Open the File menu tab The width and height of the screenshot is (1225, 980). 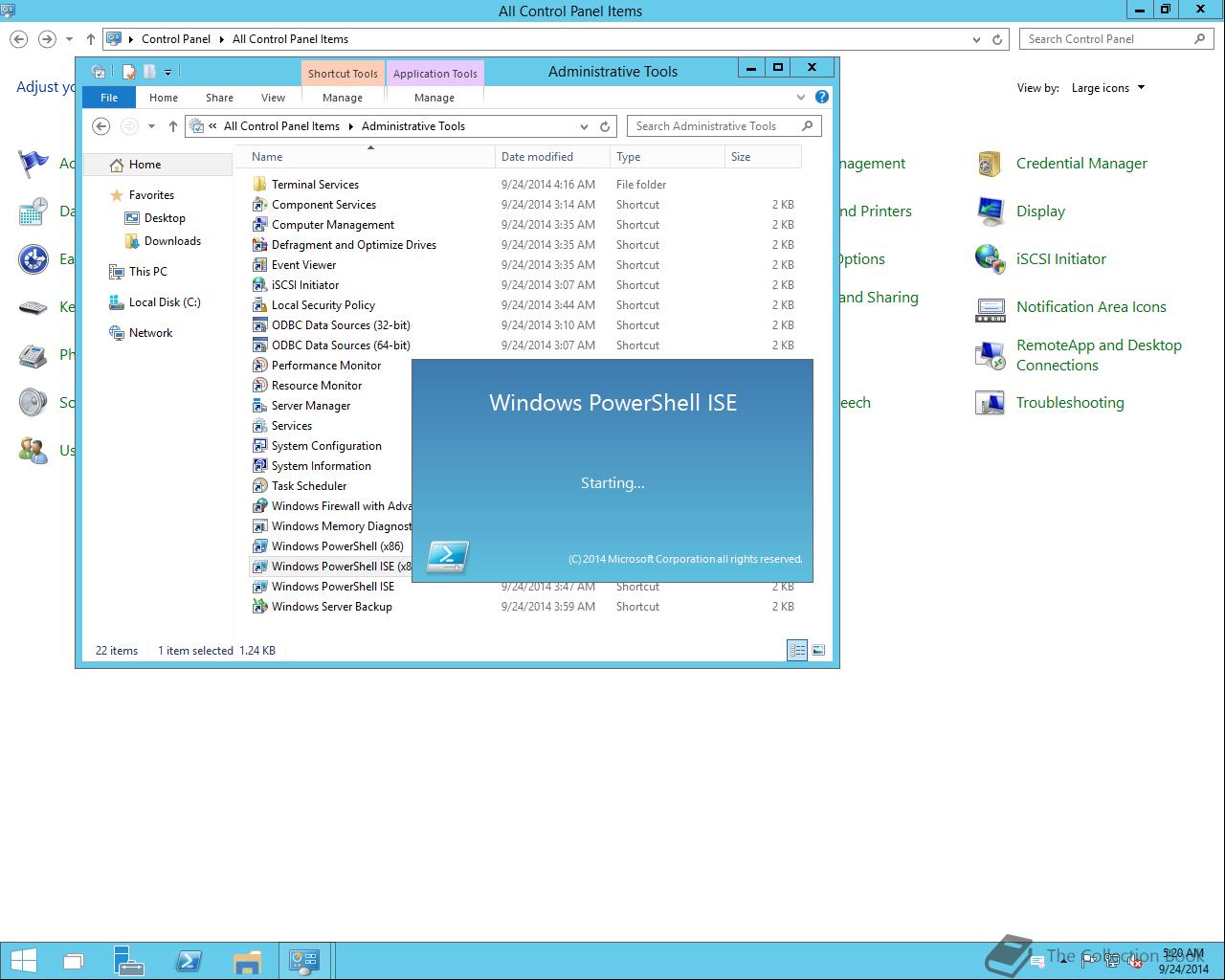point(109,98)
